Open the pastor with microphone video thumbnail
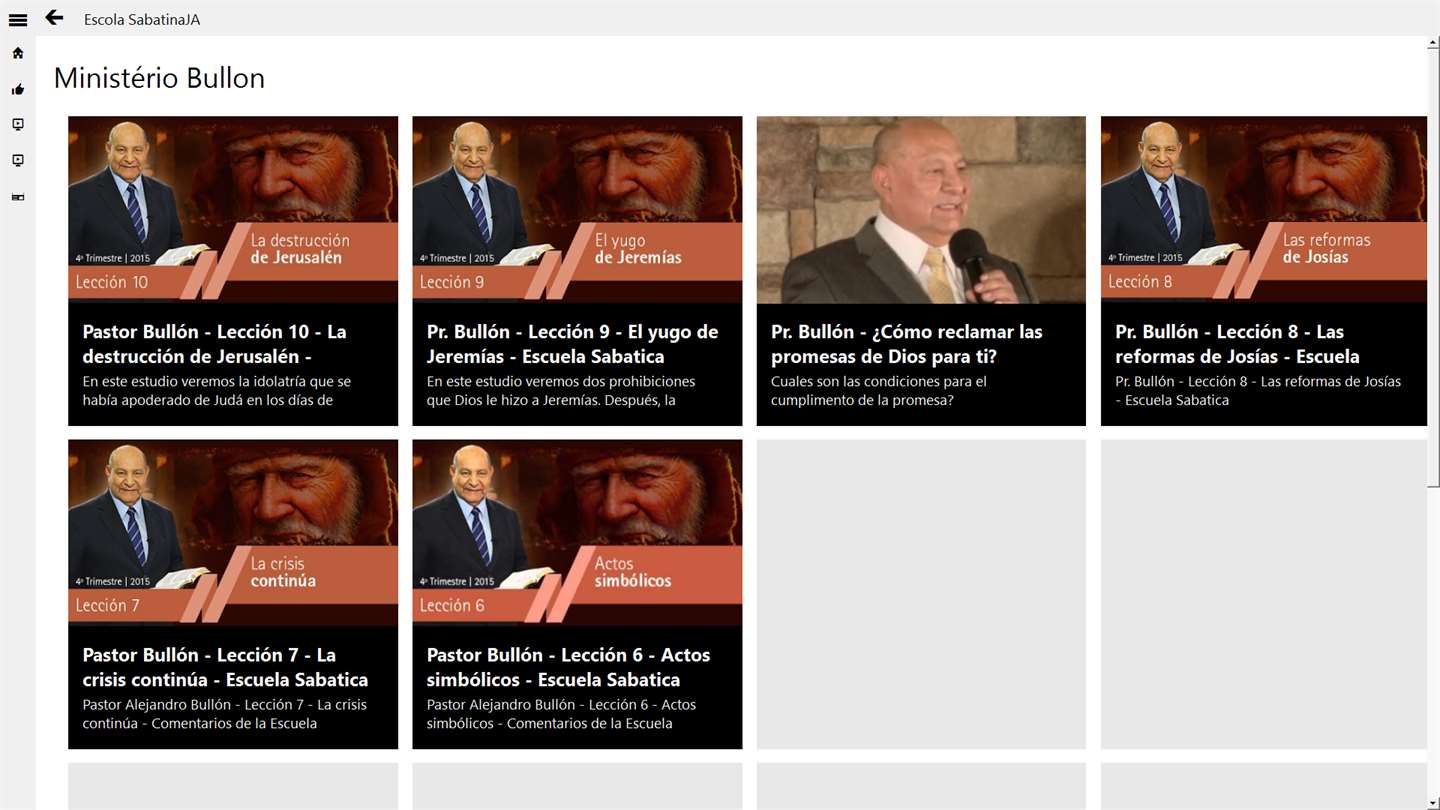Image resolution: width=1440 pixels, height=810 pixels. coord(921,210)
